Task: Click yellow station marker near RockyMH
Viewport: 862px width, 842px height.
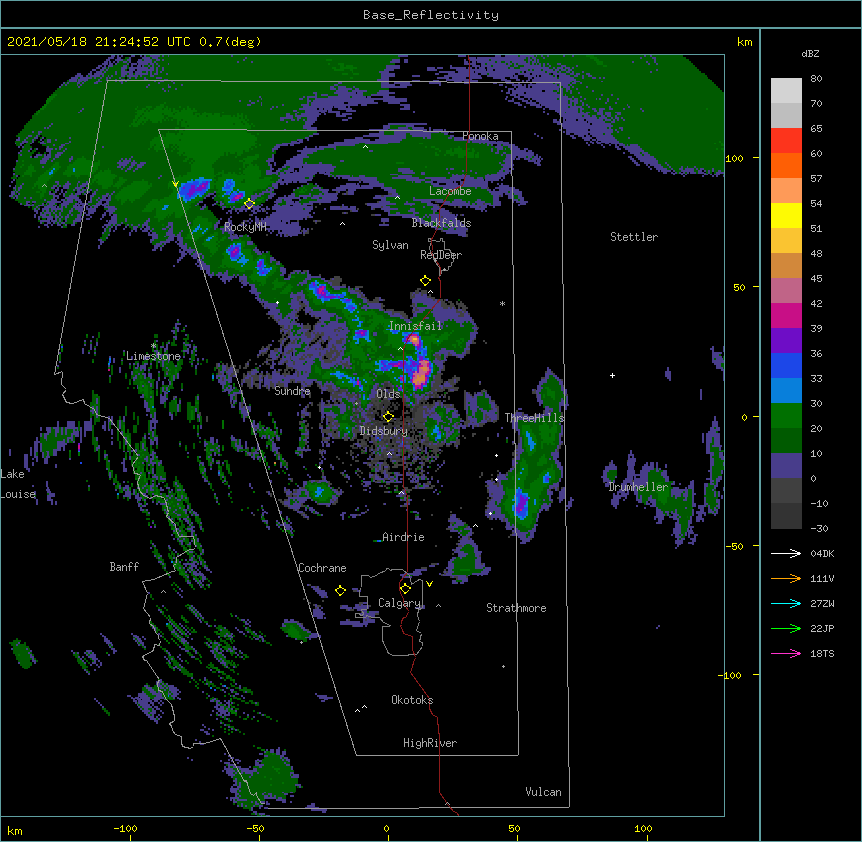Action: (x=249, y=203)
